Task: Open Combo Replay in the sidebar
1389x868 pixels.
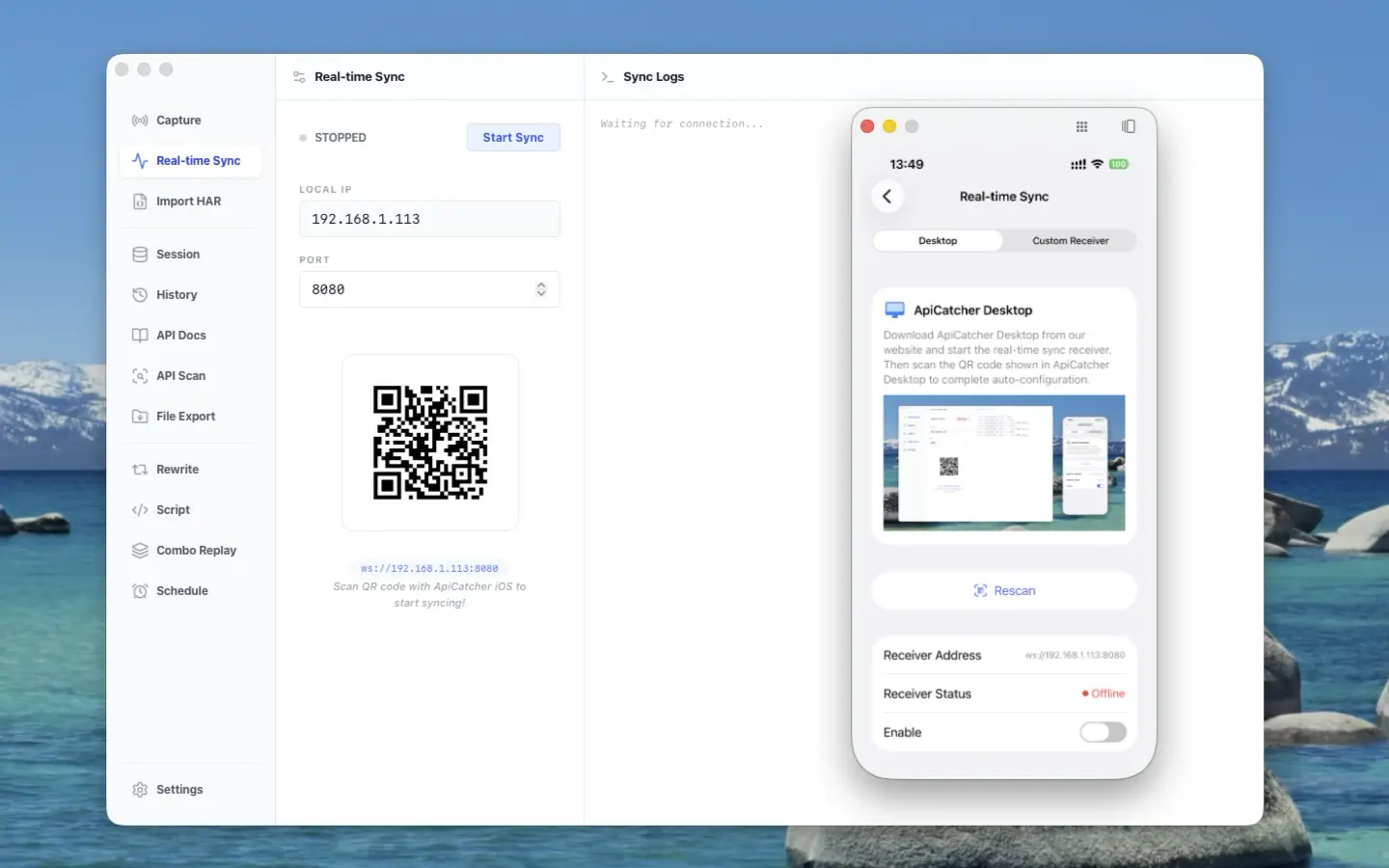Action: [190, 551]
